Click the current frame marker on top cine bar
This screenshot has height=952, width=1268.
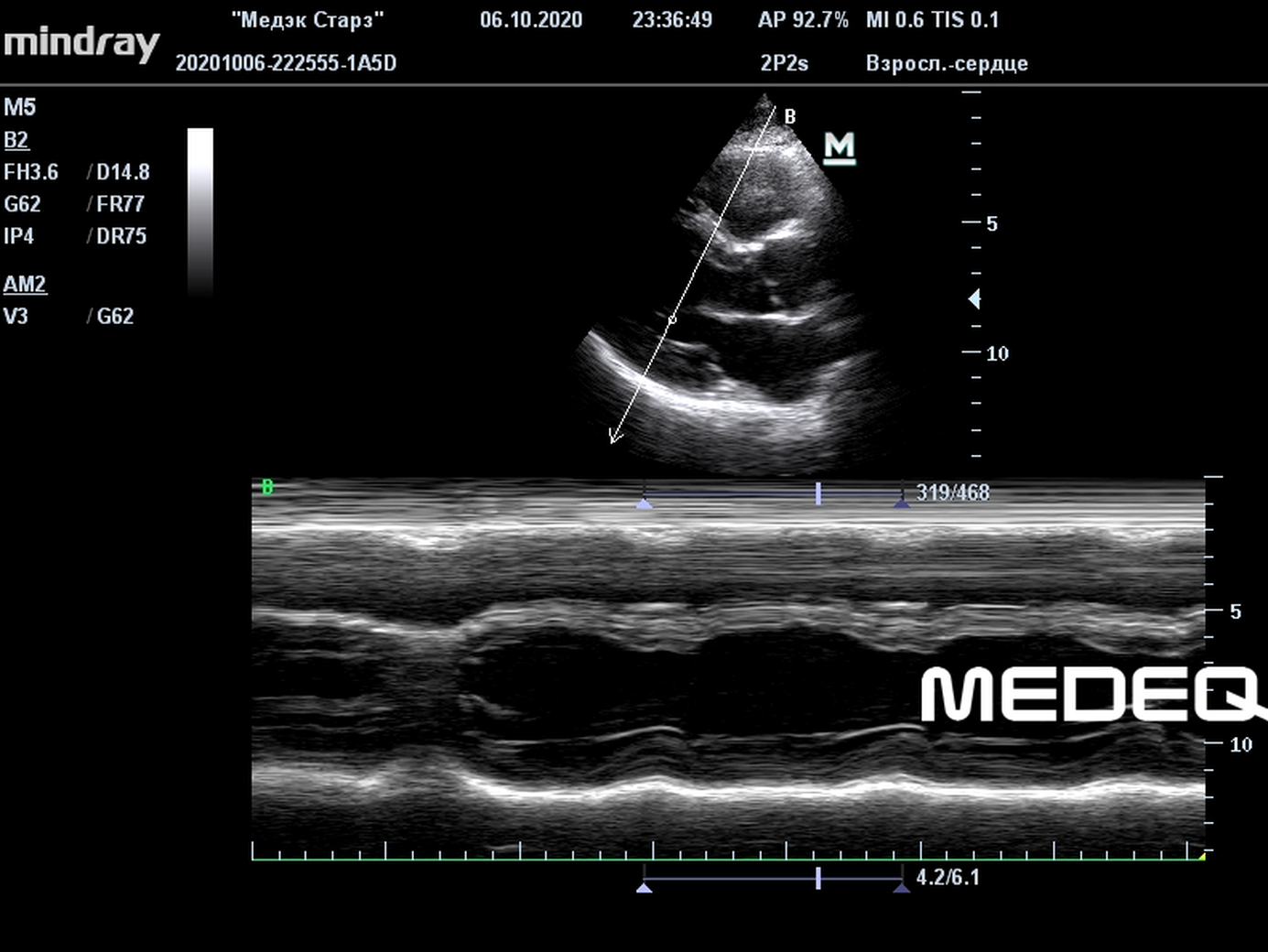[x=818, y=494]
